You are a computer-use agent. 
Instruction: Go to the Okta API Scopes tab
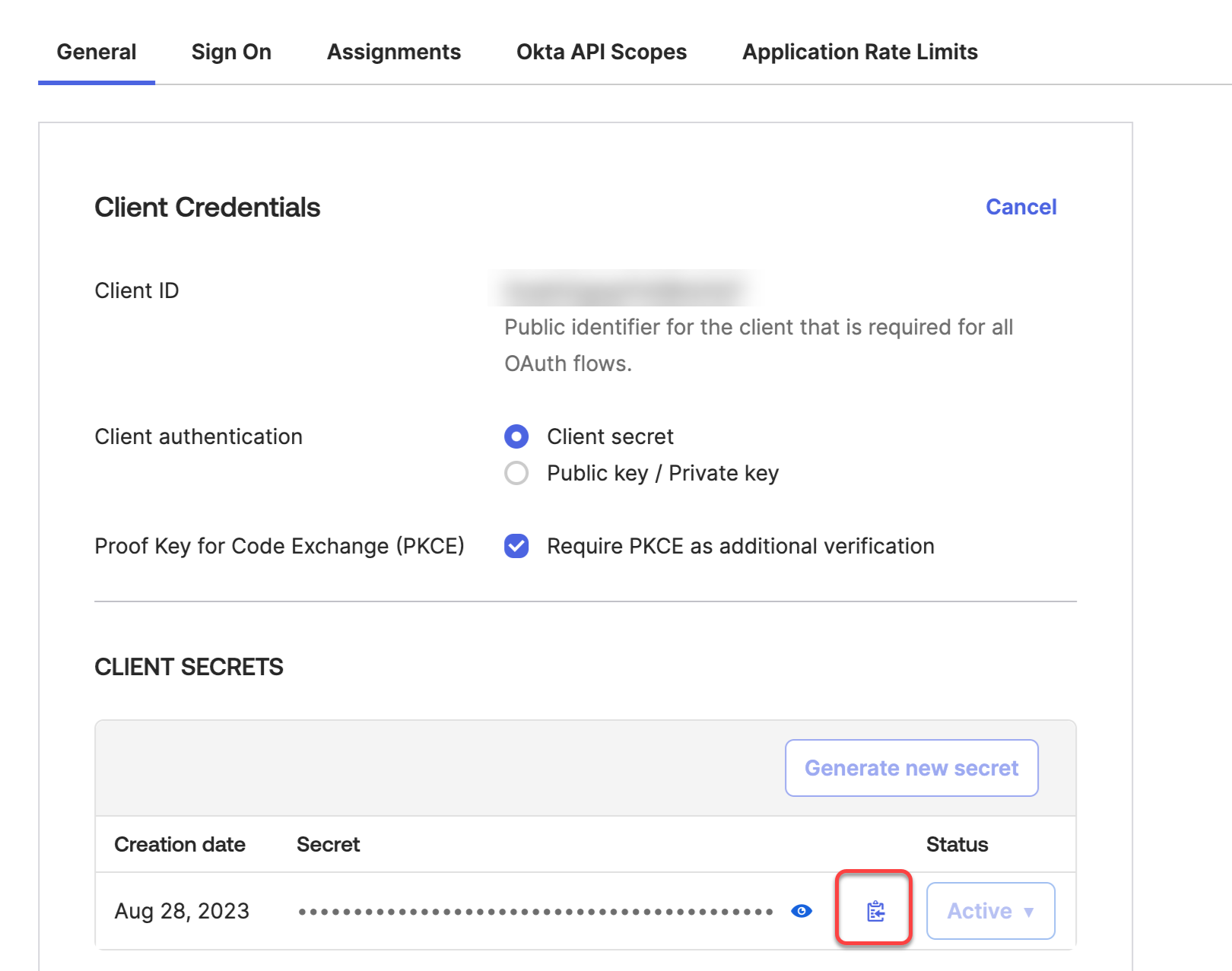(601, 52)
